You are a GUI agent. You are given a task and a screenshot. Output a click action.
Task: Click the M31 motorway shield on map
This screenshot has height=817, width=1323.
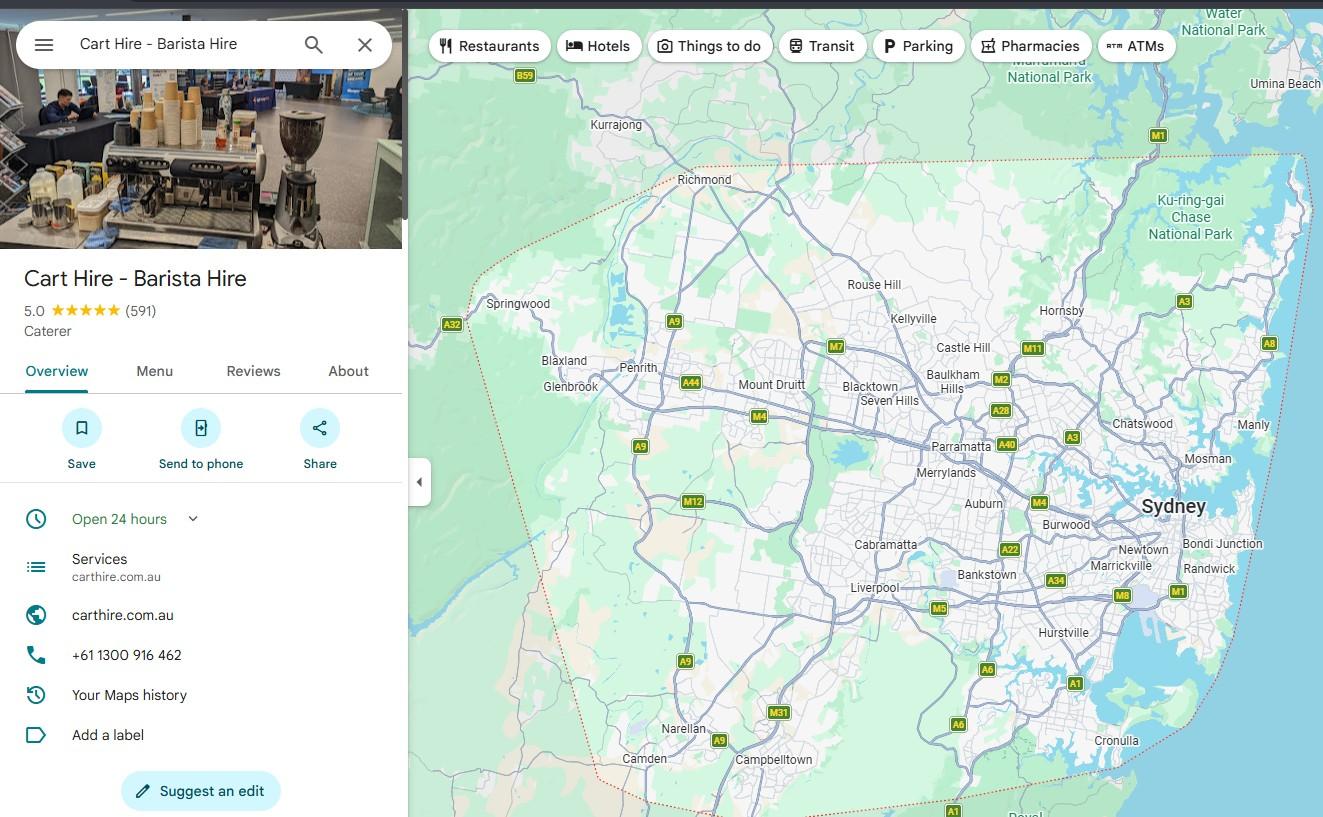(779, 713)
